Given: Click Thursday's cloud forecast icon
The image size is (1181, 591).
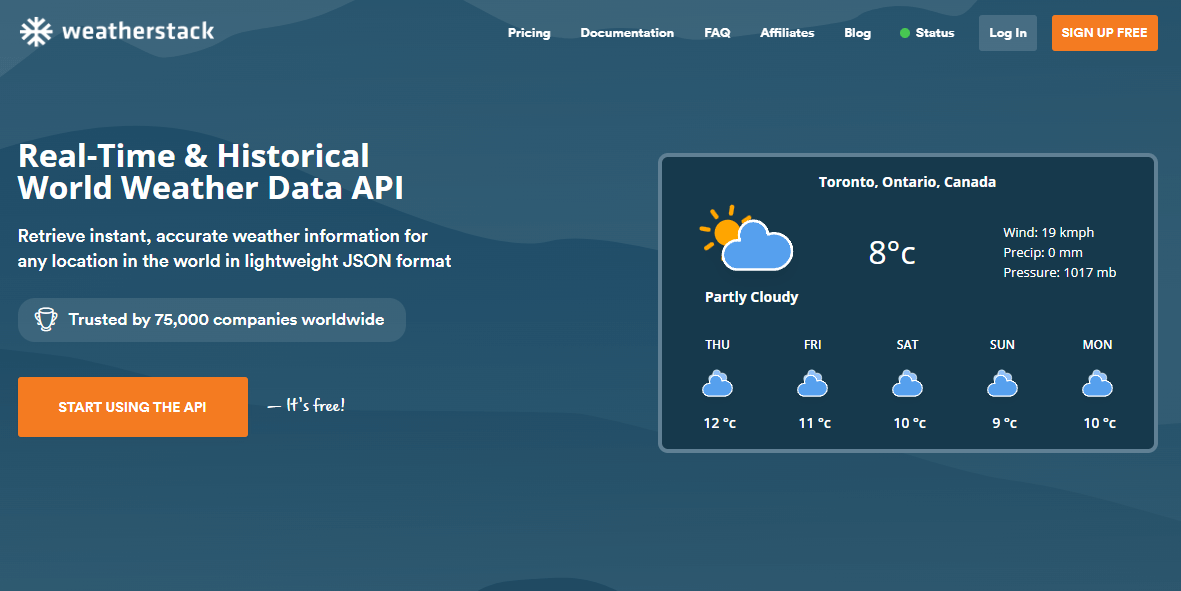Looking at the screenshot, I should pos(717,384).
